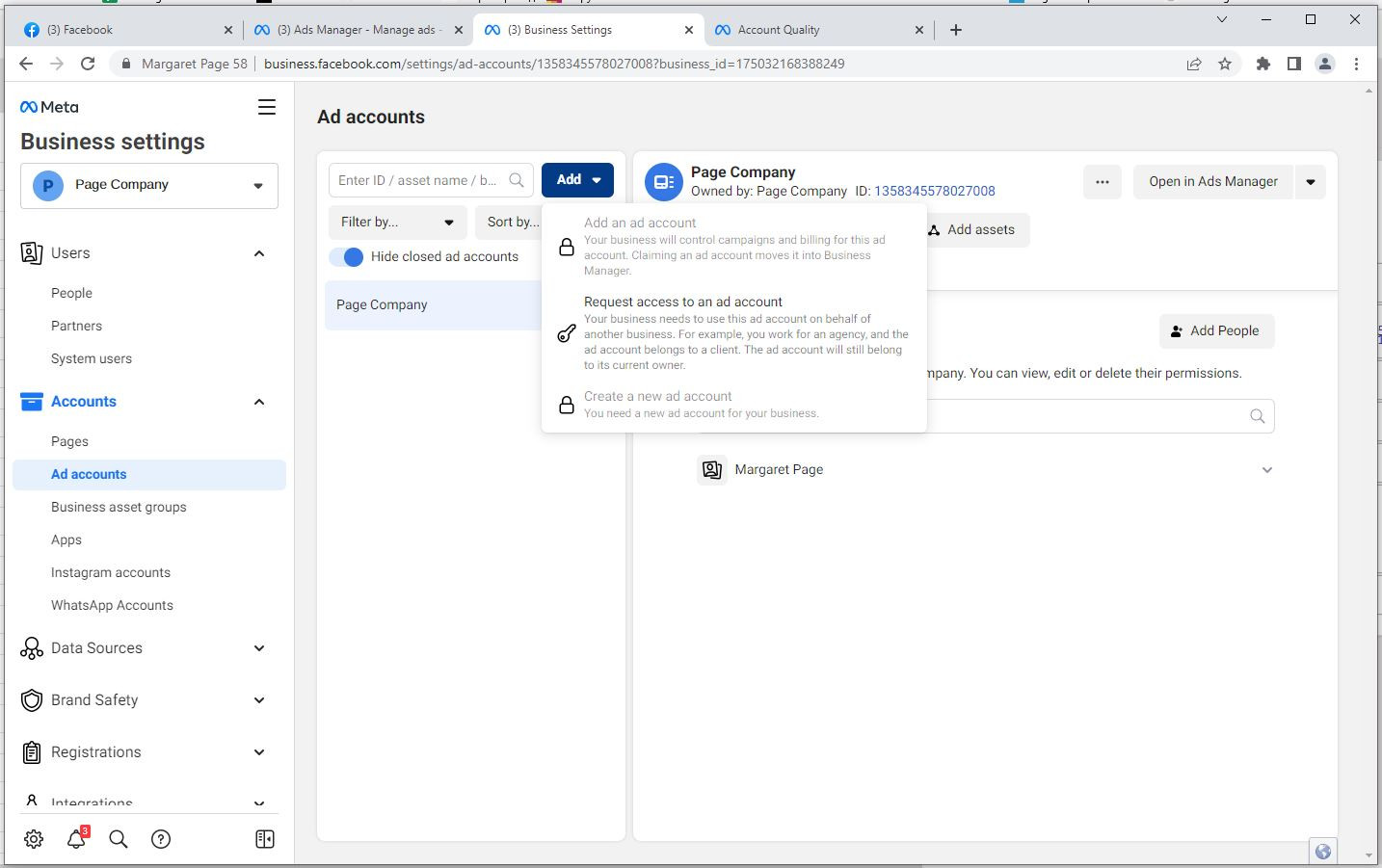Open People under Users

pyautogui.click(x=71, y=293)
